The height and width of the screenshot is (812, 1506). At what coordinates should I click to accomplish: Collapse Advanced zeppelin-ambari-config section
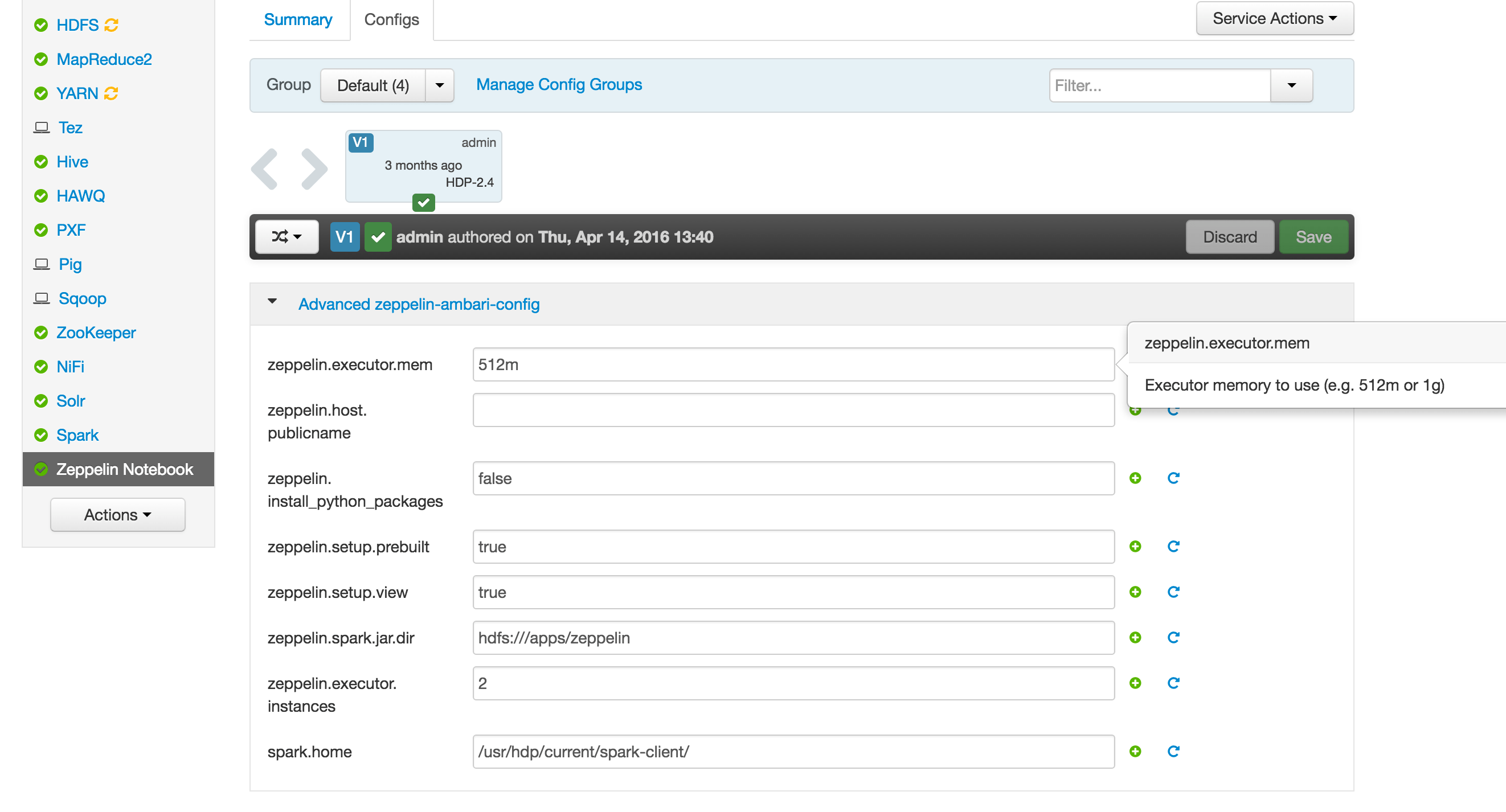(x=272, y=302)
